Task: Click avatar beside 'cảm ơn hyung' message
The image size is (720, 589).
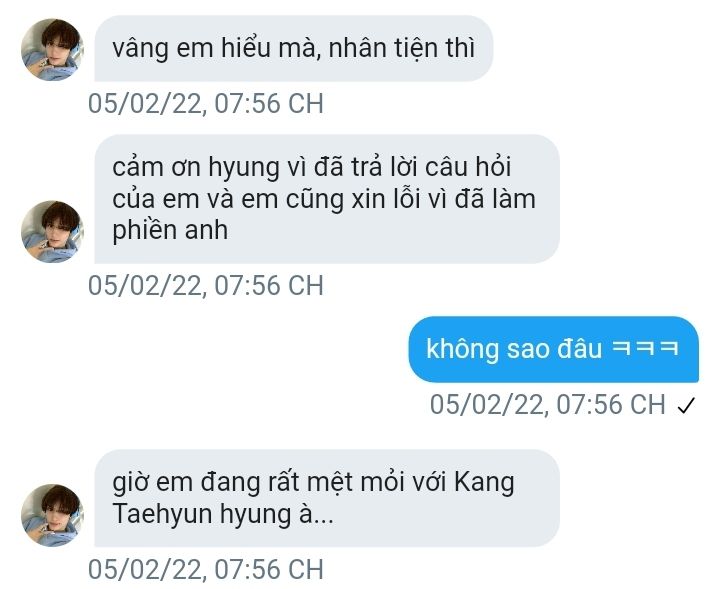Action: click(52, 231)
